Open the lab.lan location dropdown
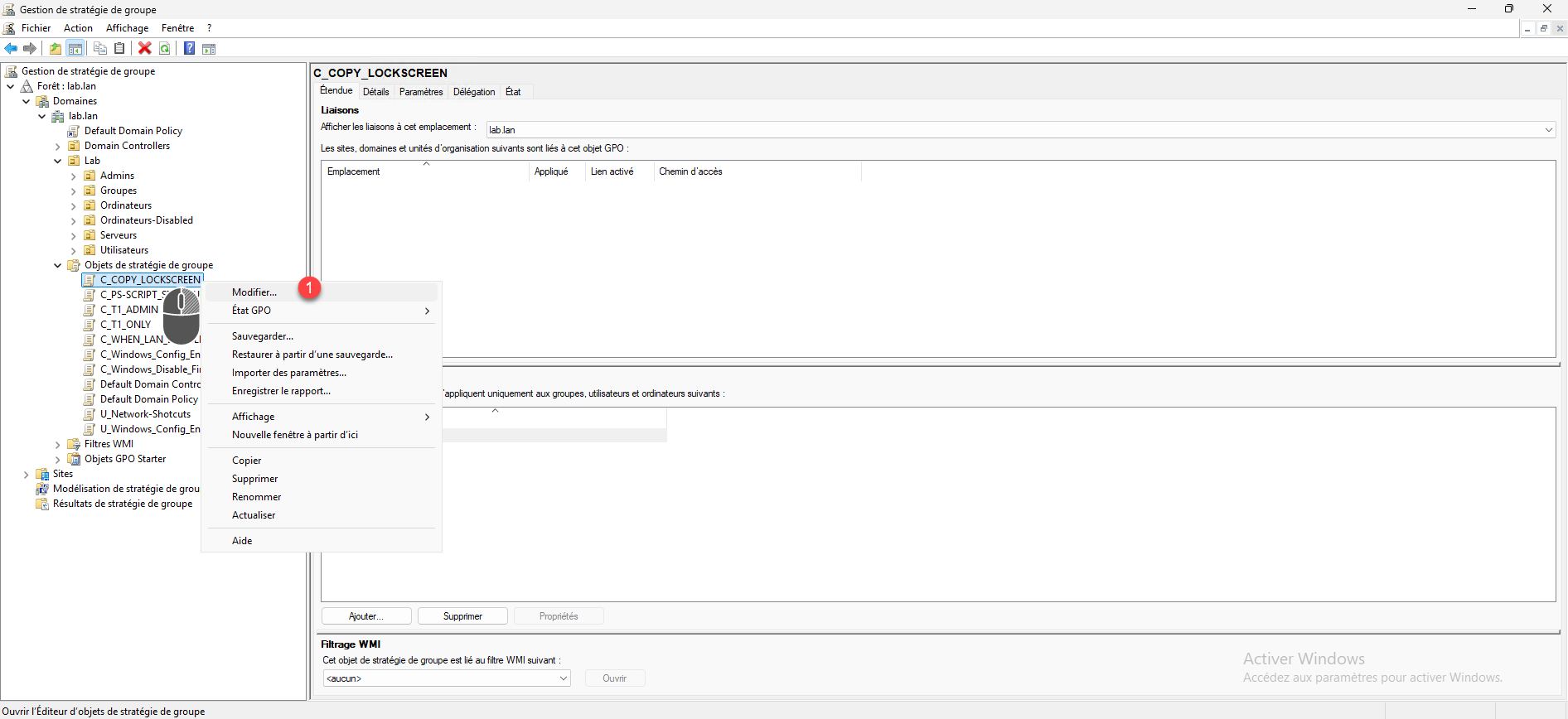This screenshot has height=719, width=1568. tap(1548, 130)
